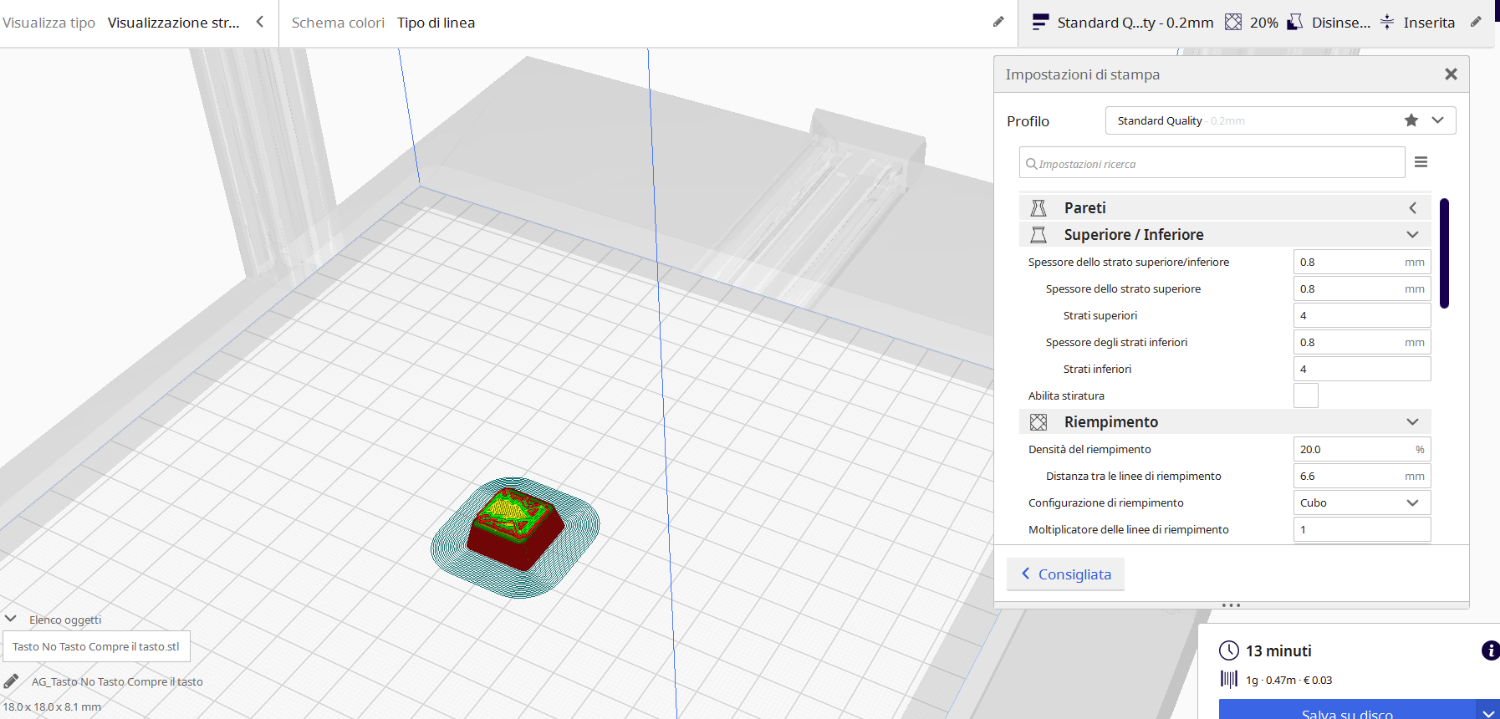This screenshot has width=1500, height=719.
Task: Click the favorite star in Profilo dropdown
Action: (1411, 120)
